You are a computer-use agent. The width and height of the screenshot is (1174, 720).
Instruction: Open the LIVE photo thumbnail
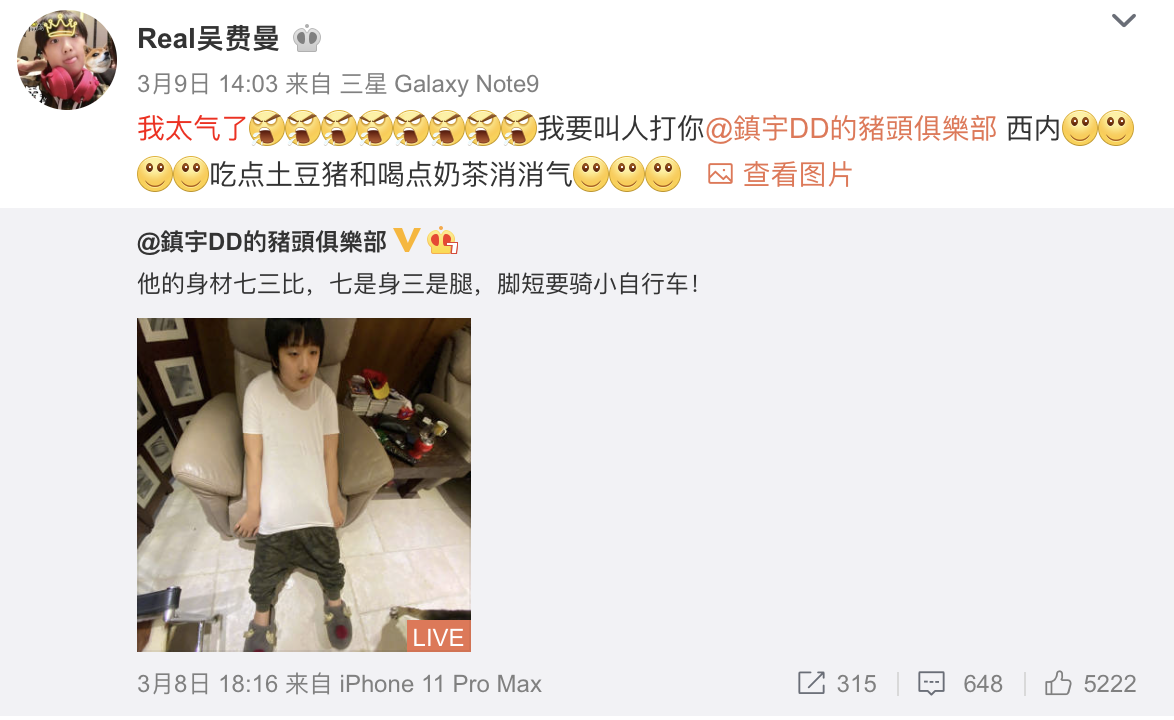click(304, 485)
